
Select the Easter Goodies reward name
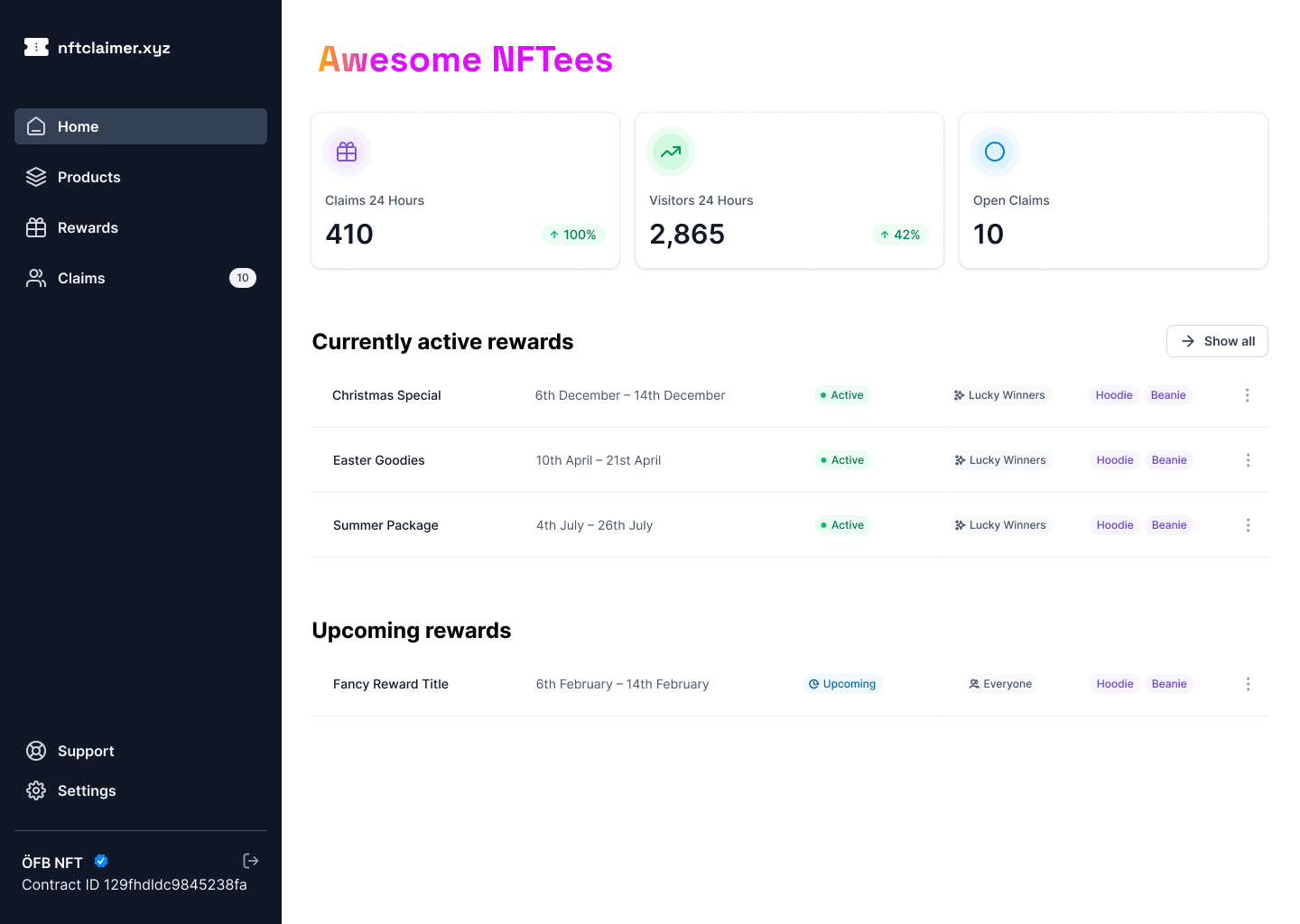379,460
